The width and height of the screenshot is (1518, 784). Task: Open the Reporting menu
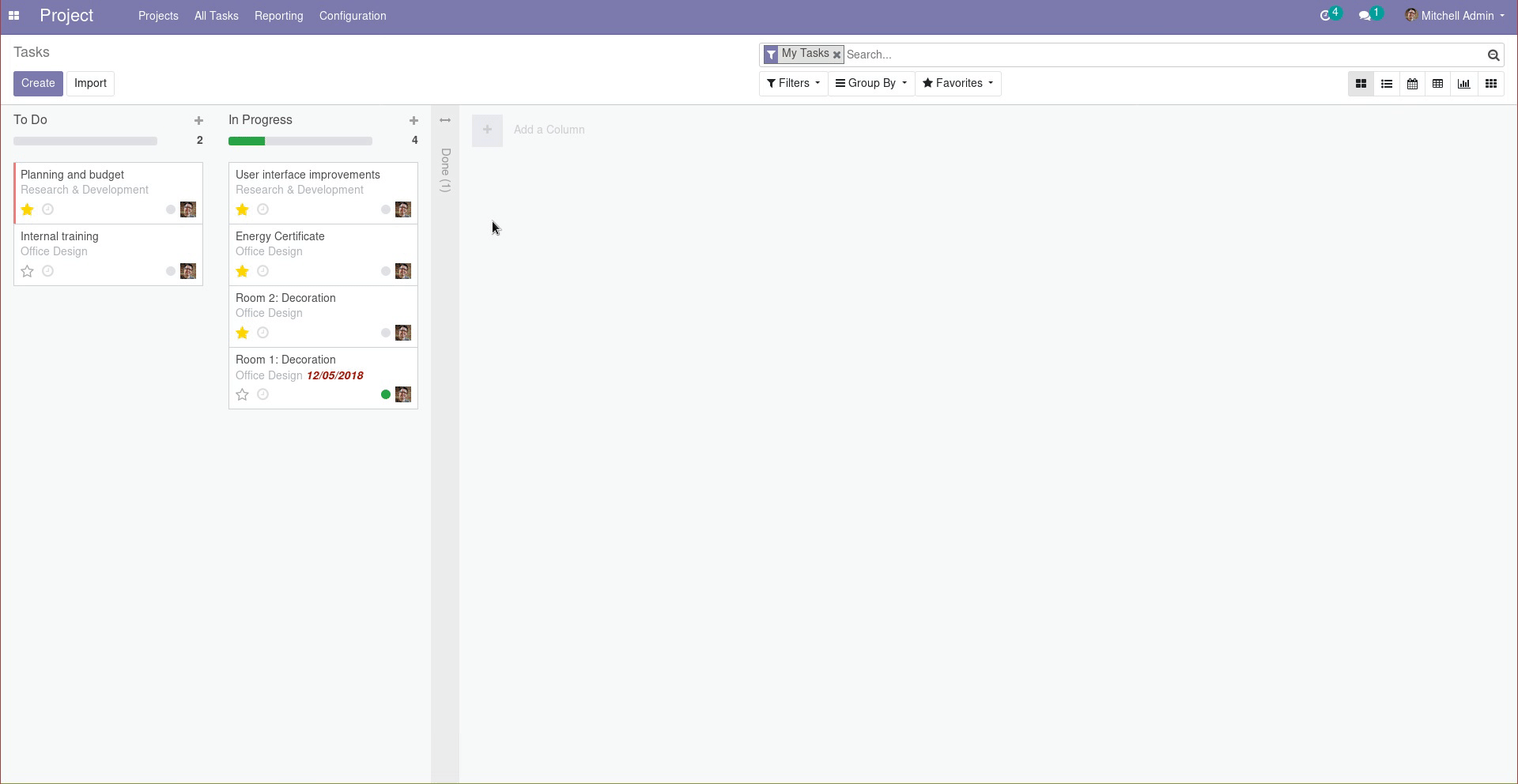tap(278, 16)
